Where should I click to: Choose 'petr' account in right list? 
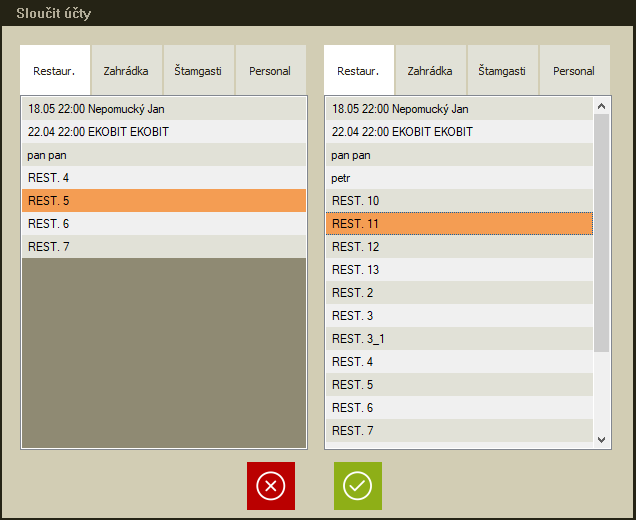[458, 178]
